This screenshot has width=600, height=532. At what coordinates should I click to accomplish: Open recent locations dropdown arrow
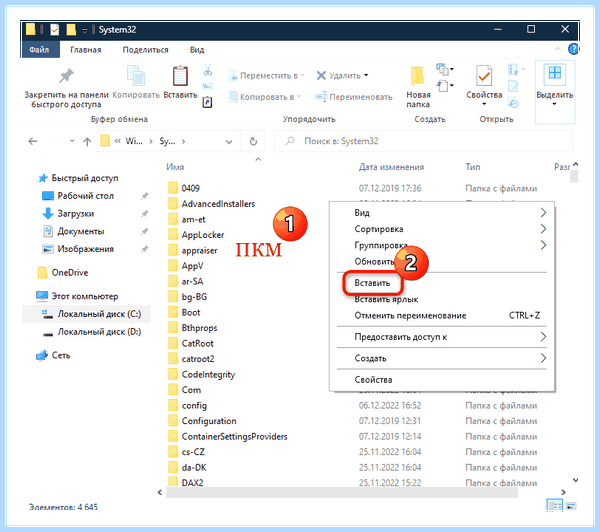coord(72,141)
